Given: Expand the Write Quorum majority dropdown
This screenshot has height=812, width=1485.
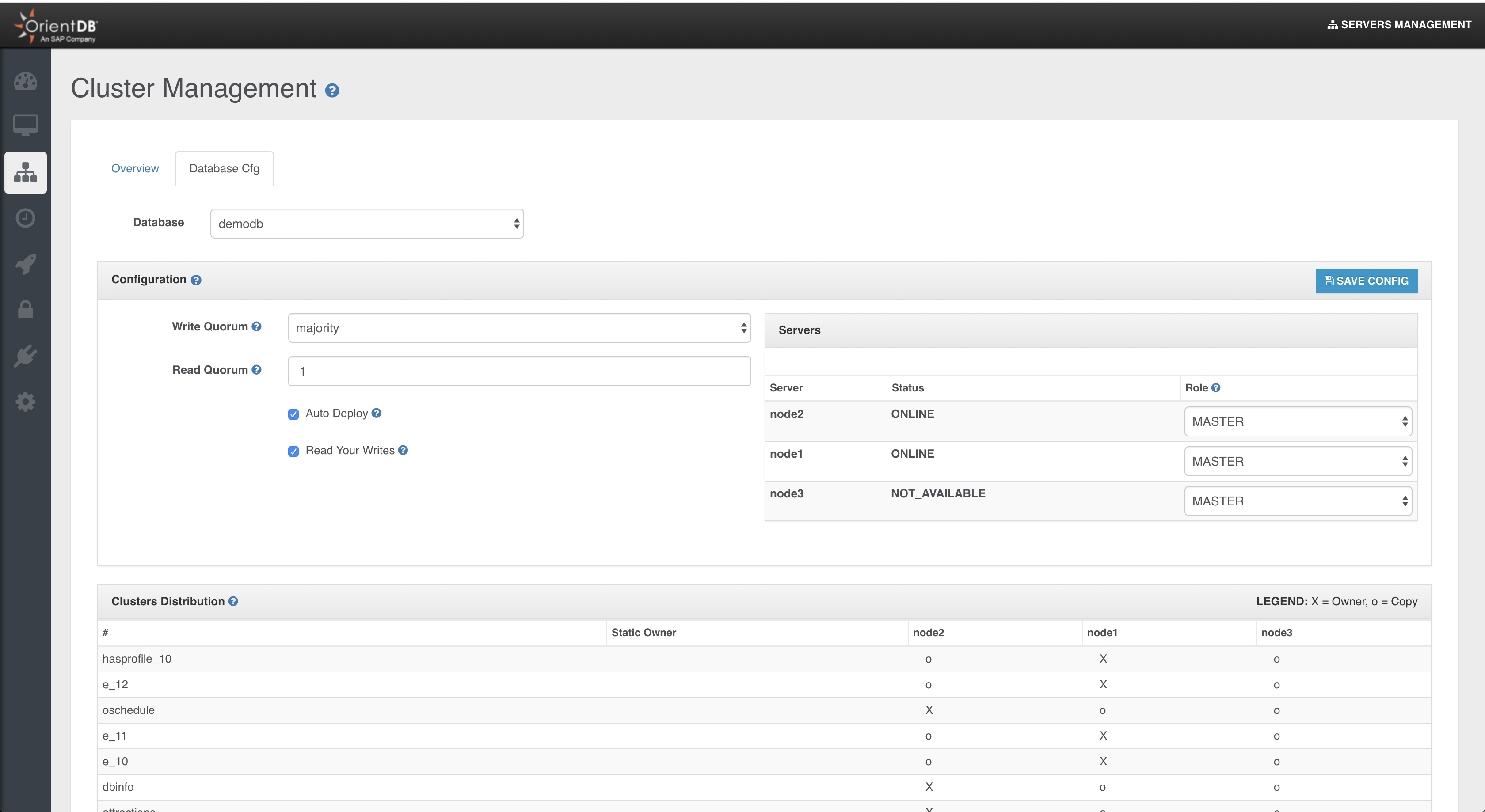Looking at the screenshot, I should [x=519, y=328].
